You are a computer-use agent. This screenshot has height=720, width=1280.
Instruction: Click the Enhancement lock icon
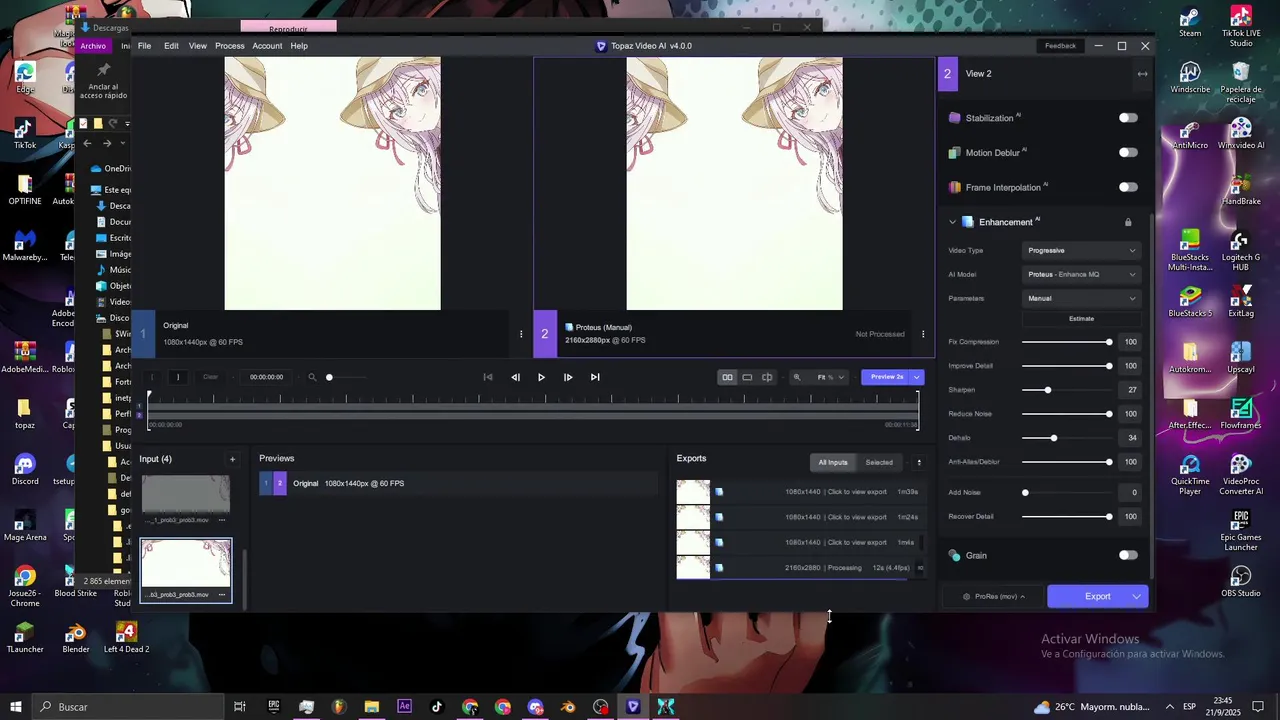[x=1128, y=222]
